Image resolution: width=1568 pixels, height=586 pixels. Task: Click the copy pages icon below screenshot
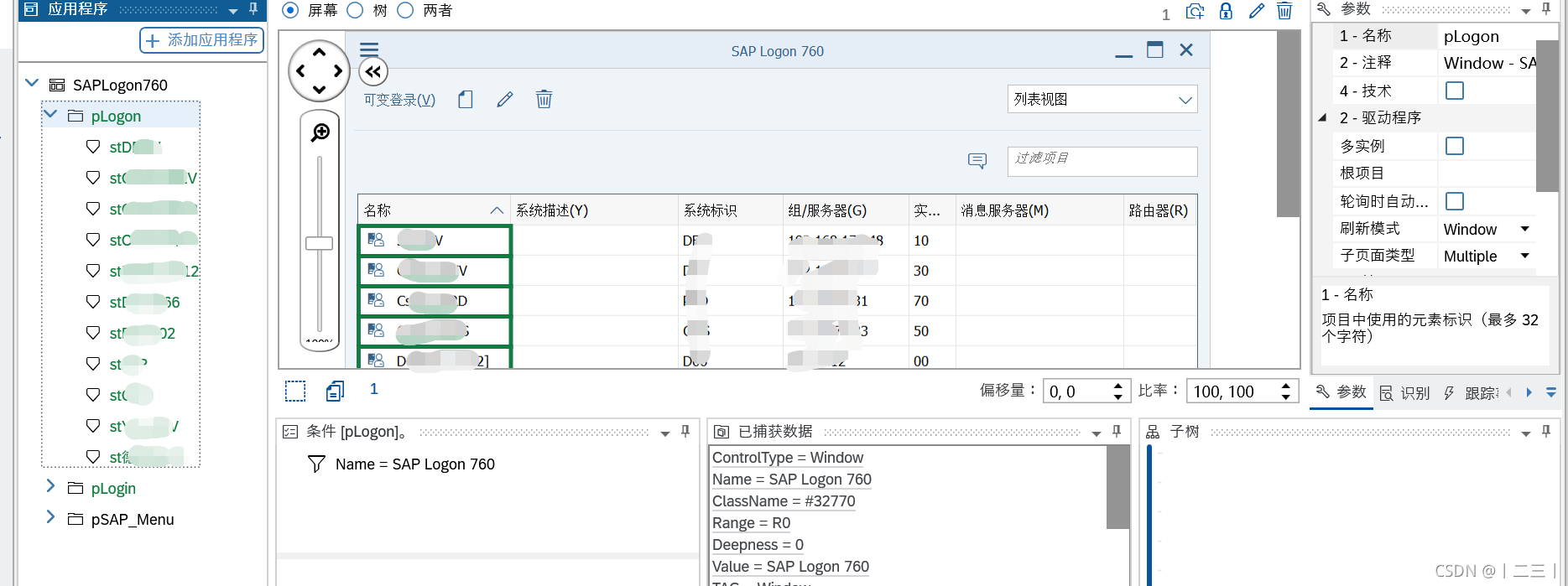[336, 391]
